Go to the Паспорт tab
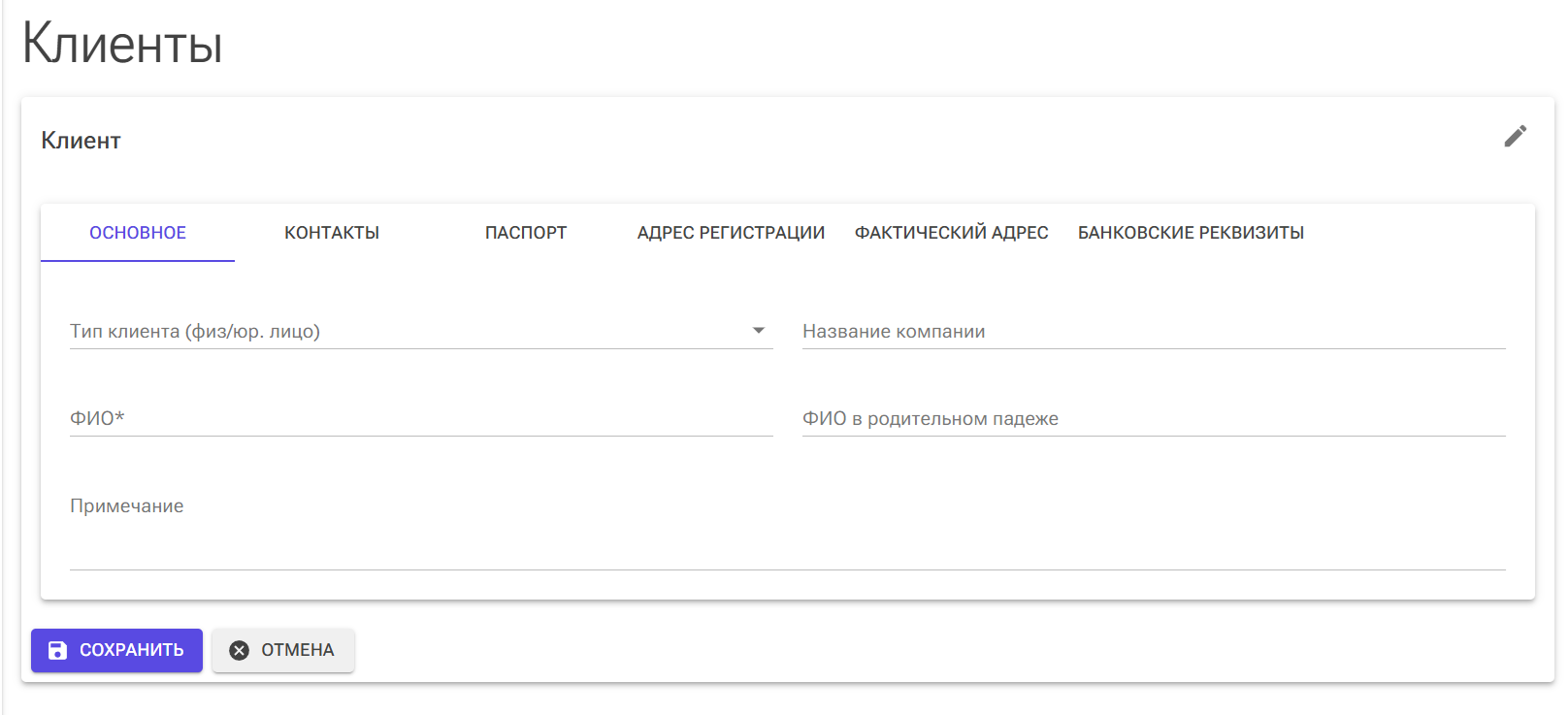The height and width of the screenshot is (715, 1568). click(x=526, y=233)
